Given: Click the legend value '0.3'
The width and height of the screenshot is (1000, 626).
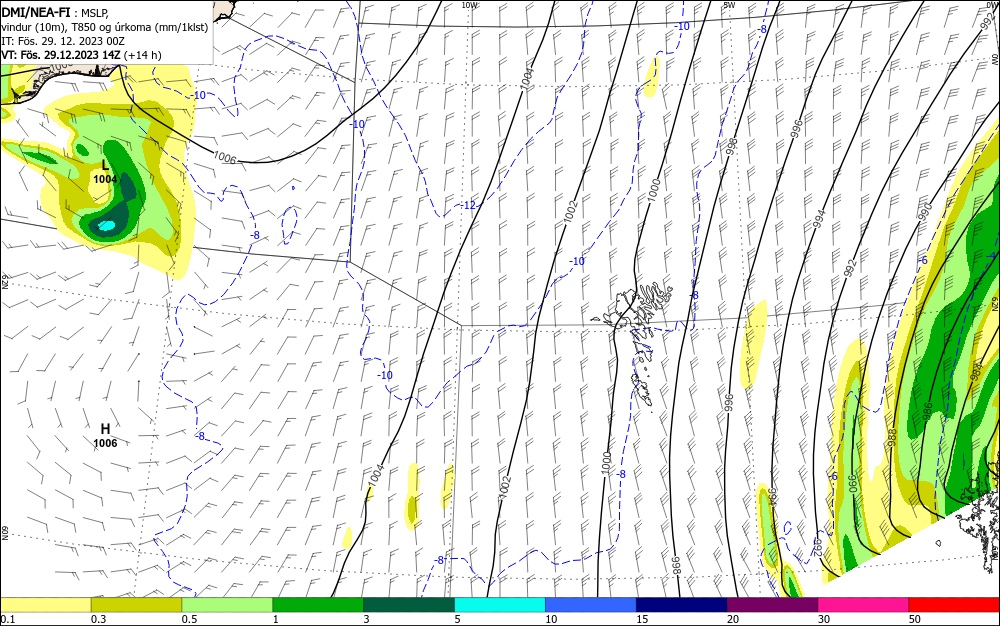Looking at the screenshot, I should coord(98,619).
